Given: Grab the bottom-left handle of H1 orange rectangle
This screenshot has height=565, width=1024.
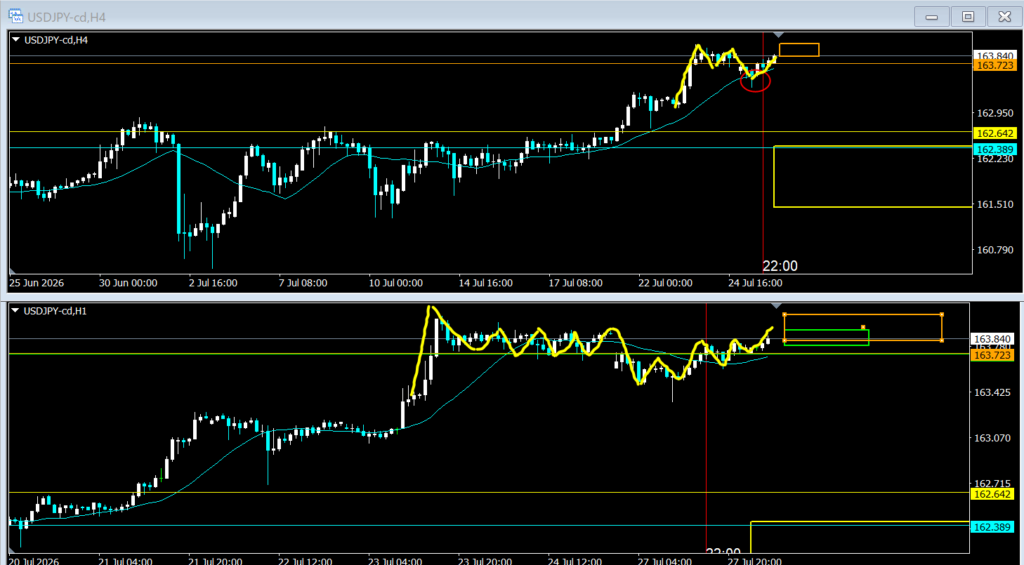Looking at the screenshot, I should tap(784, 340).
